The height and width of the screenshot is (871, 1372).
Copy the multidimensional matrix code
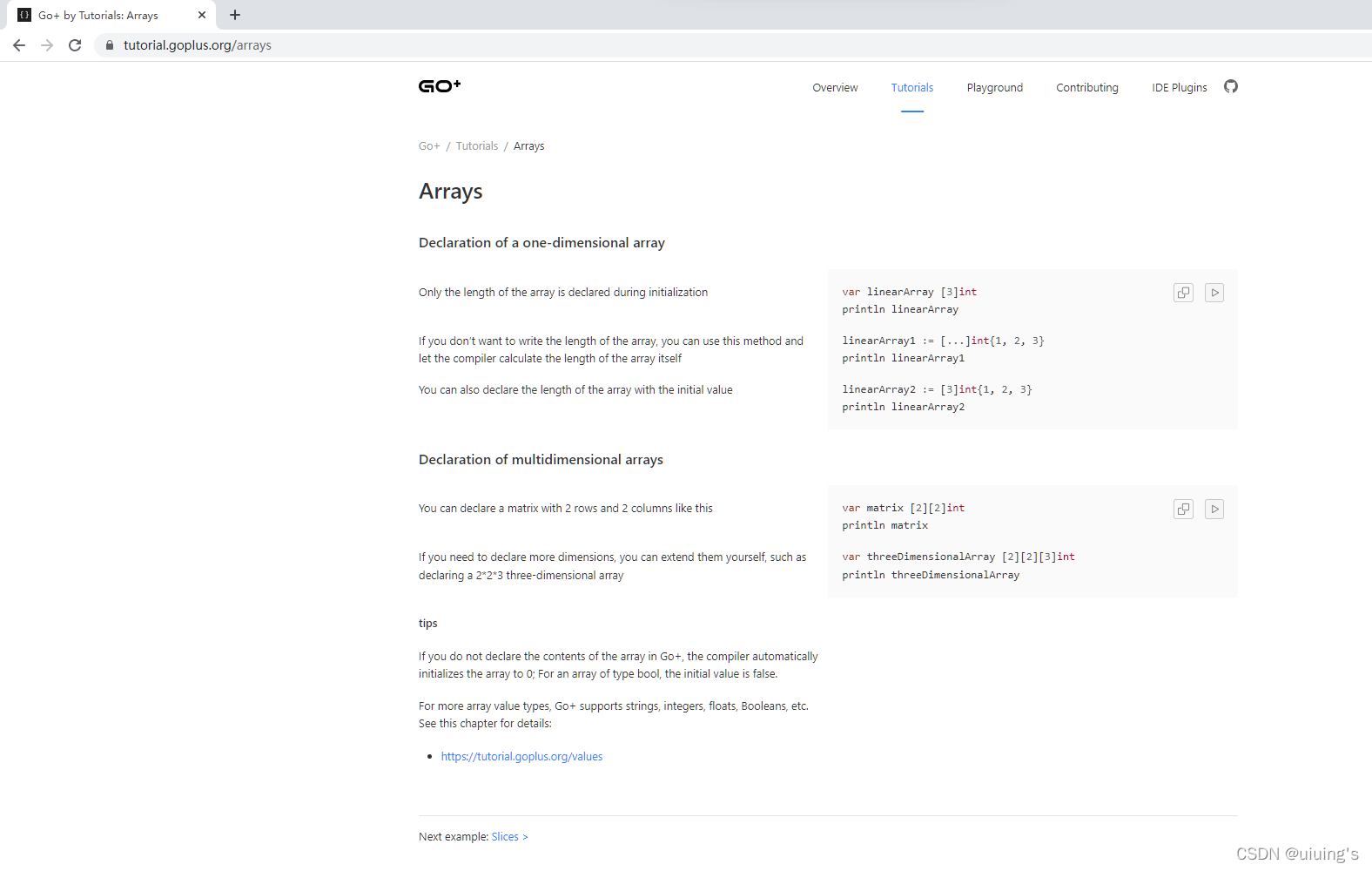(x=1183, y=509)
